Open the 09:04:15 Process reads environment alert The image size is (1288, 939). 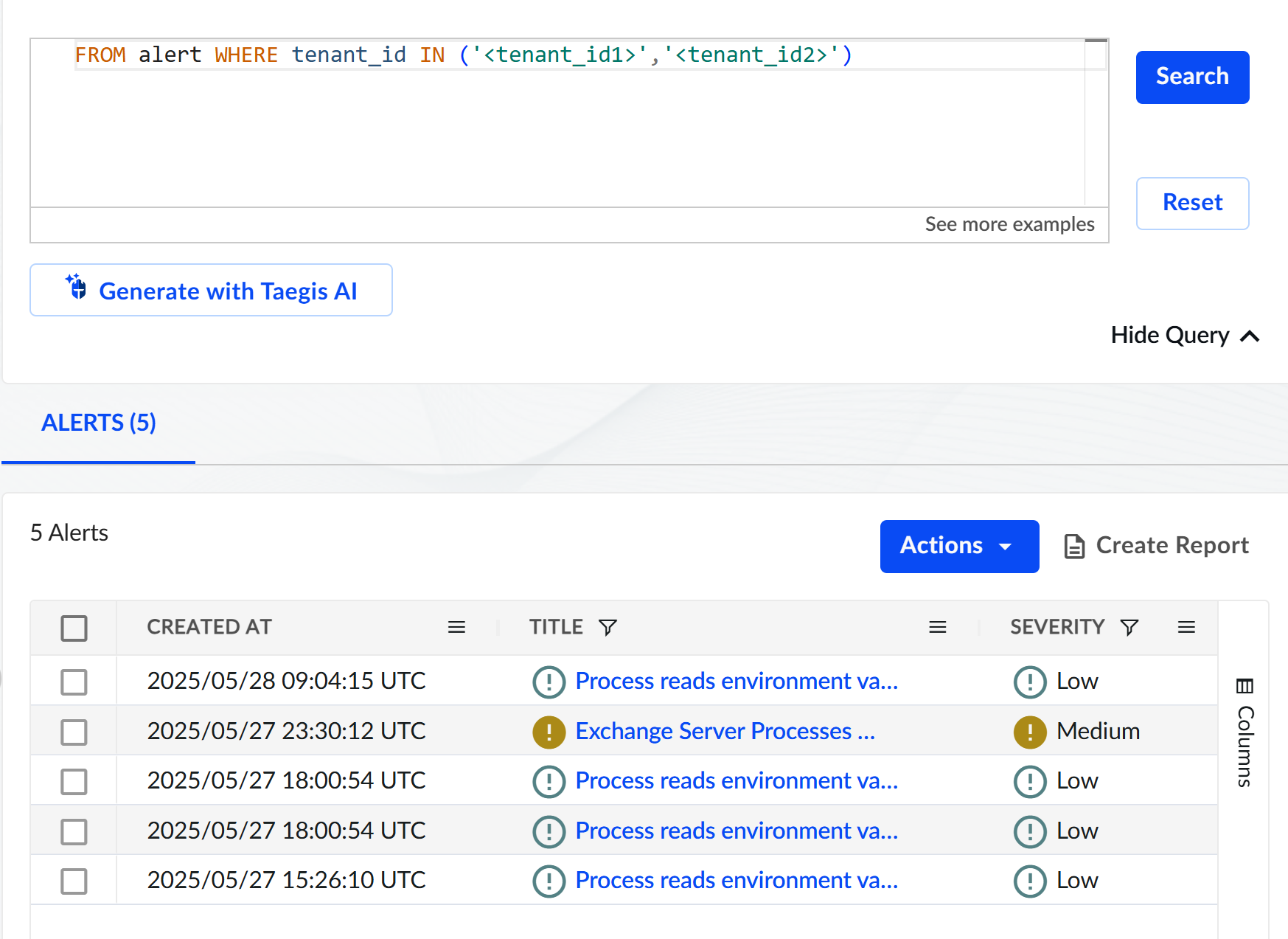point(737,682)
